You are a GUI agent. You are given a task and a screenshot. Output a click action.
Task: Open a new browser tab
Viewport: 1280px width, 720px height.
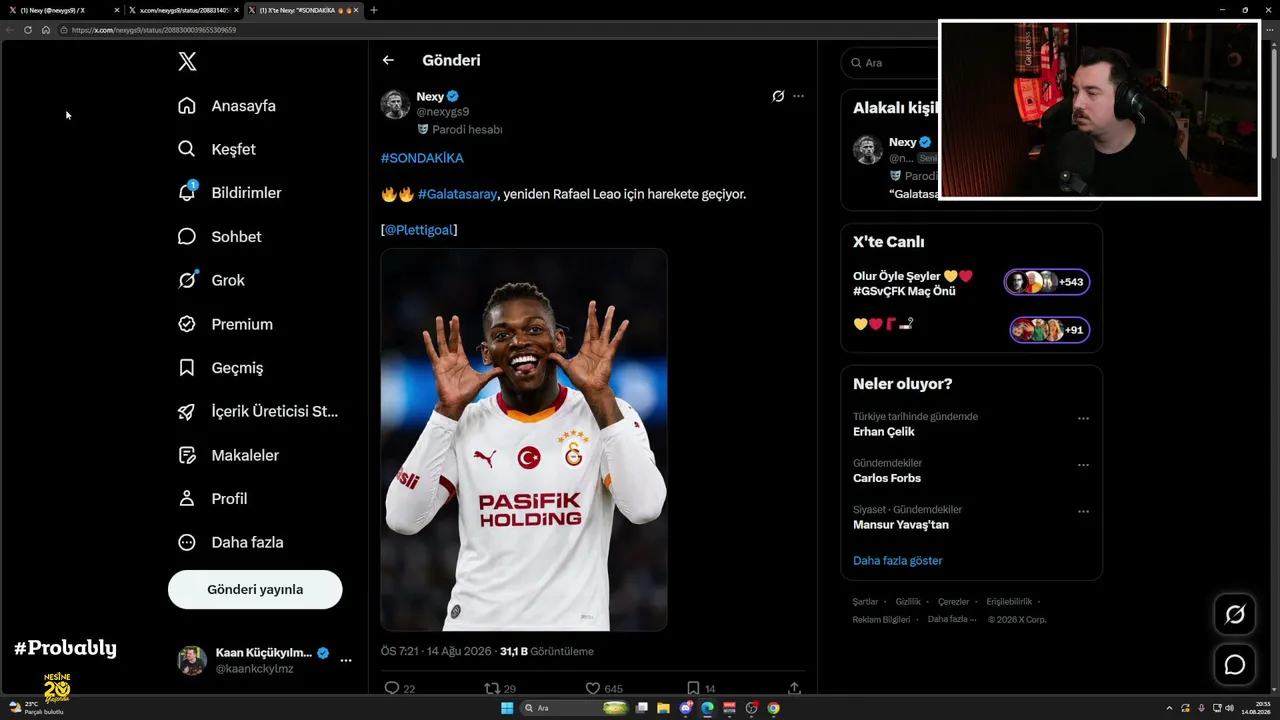(x=374, y=10)
